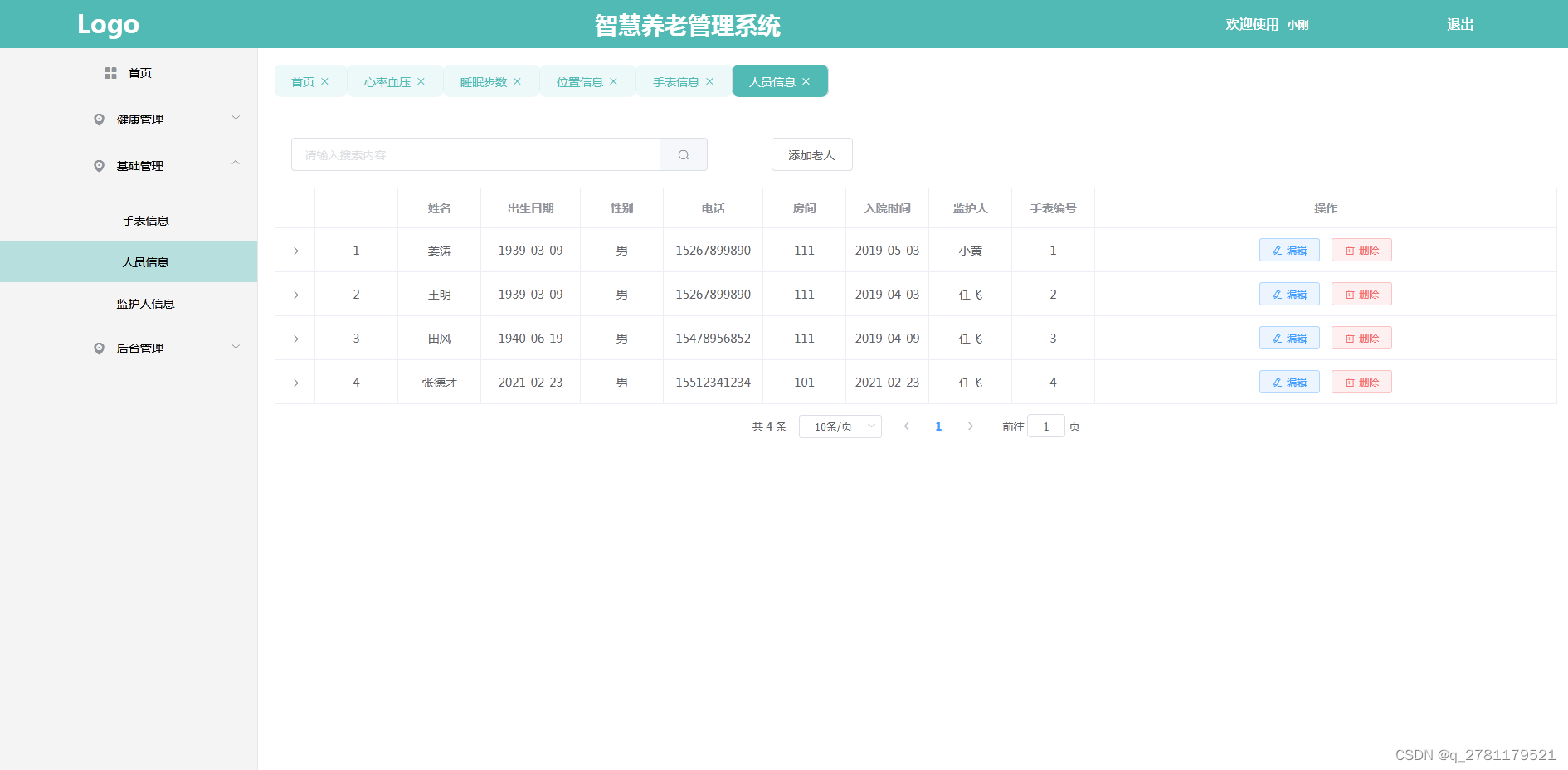Click the 退出 logout link
Viewport: 1568px width, 770px height.
[1460, 25]
